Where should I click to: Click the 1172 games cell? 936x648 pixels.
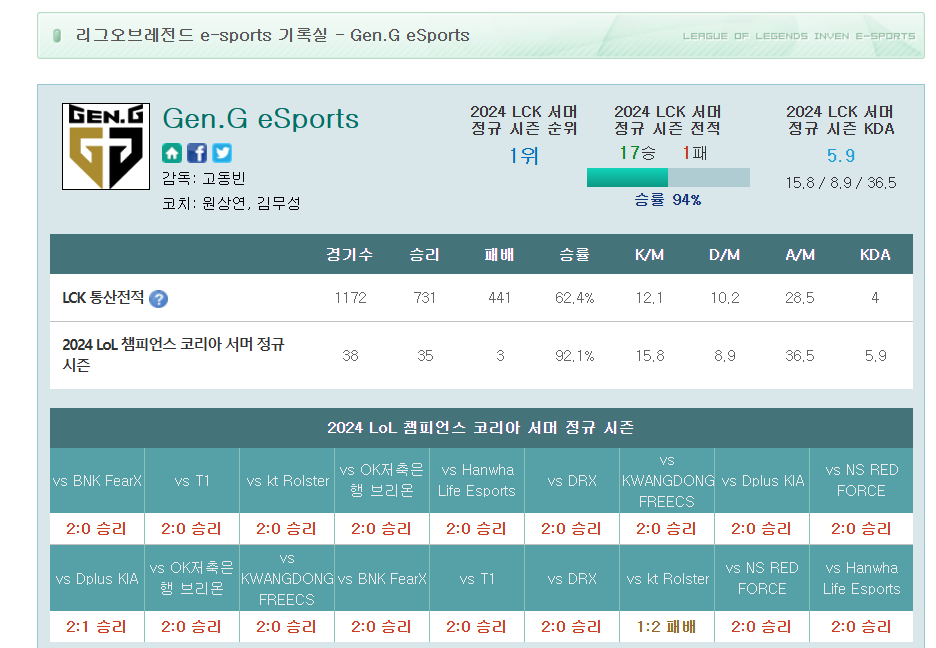click(x=350, y=298)
